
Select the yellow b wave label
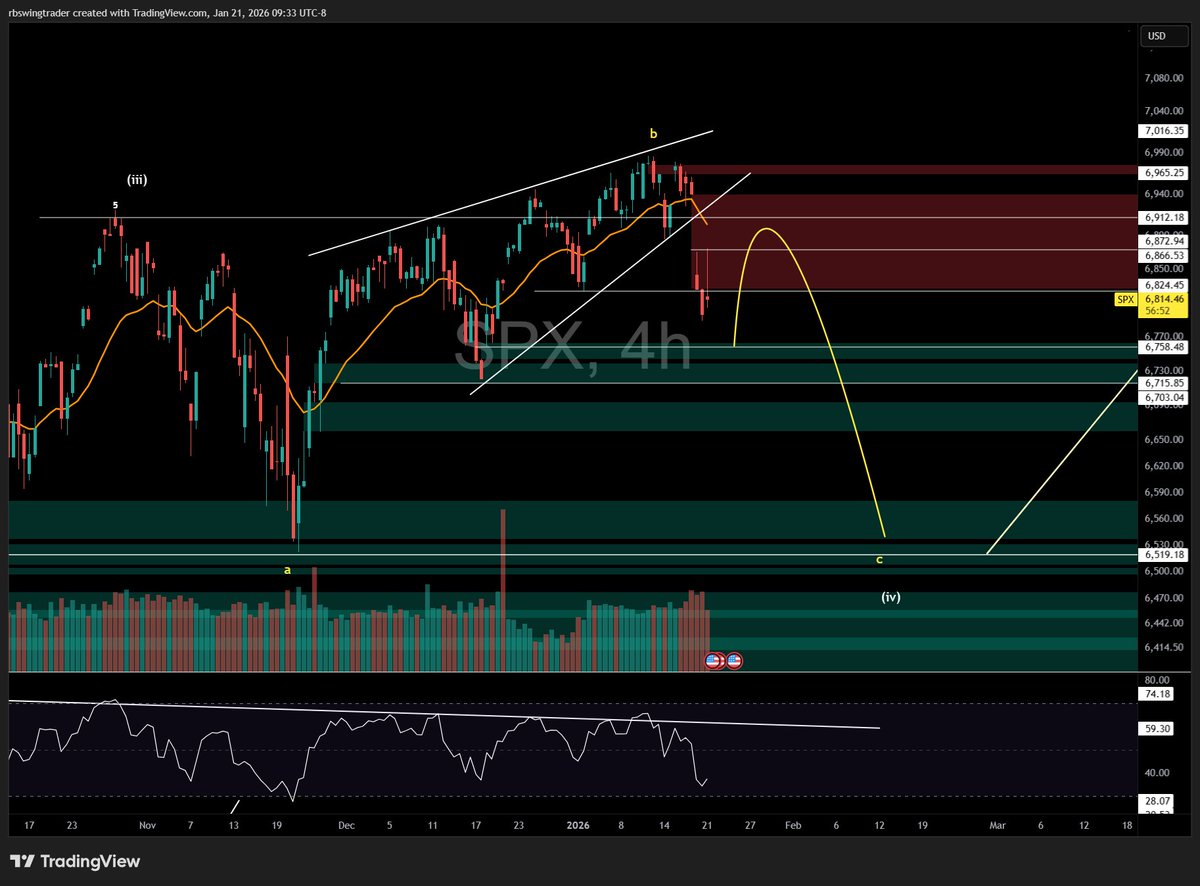(x=653, y=133)
